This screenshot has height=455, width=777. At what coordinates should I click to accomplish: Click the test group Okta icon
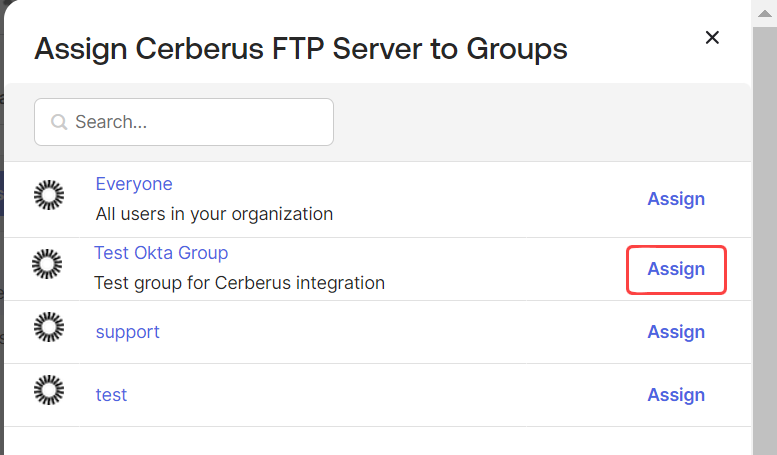pyautogui.click(x=49, y=390)
